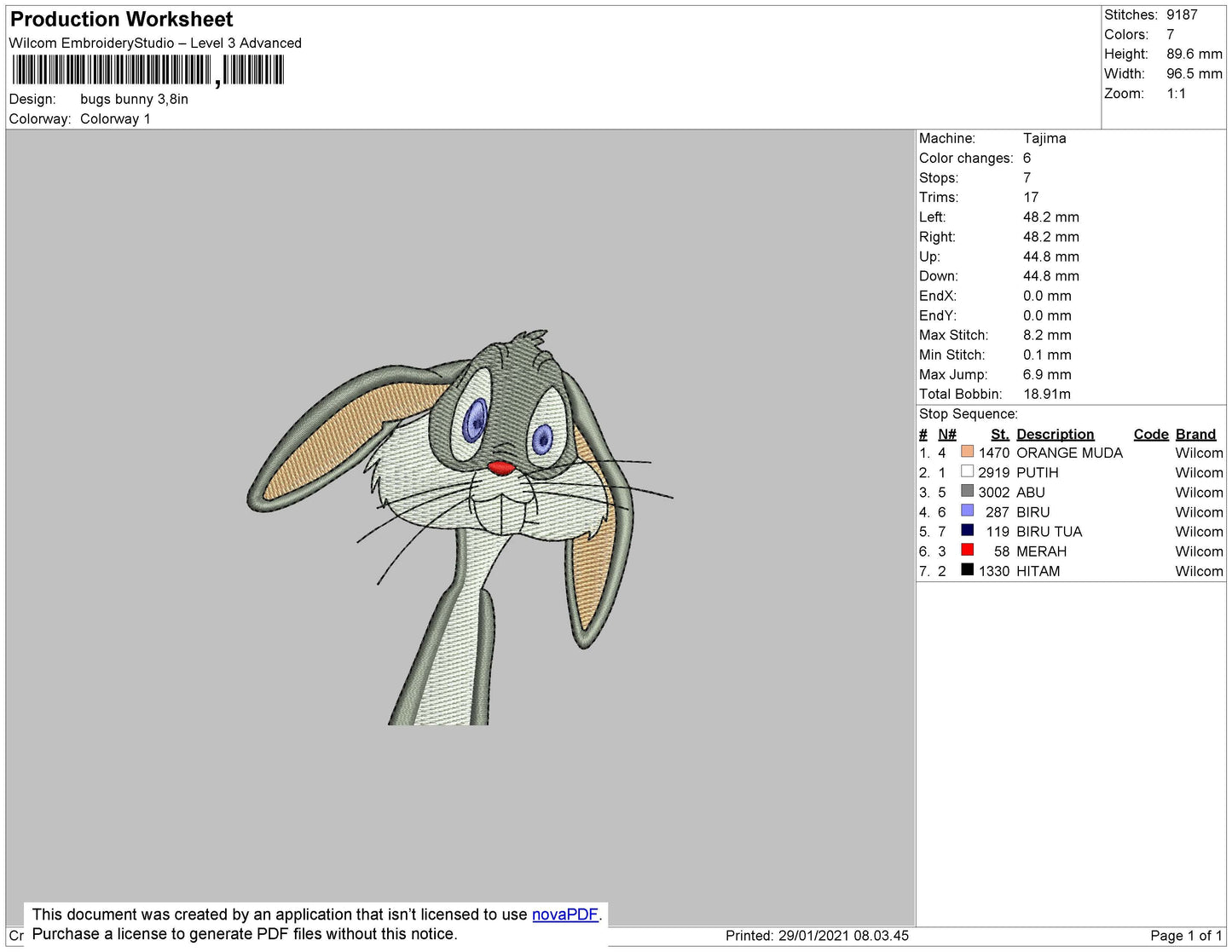This screenshot has width=1232, height=952.
Task: Click the Code column header
Action: click(x=1151, y=434)
